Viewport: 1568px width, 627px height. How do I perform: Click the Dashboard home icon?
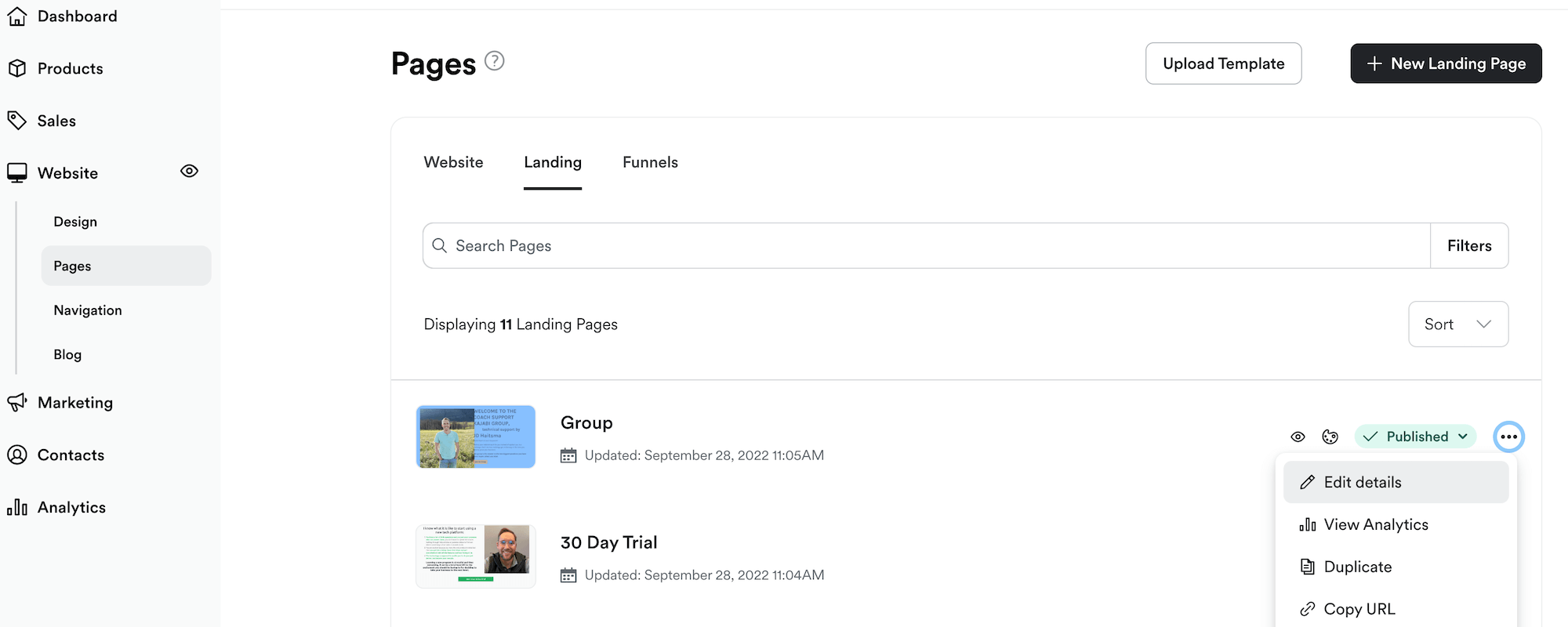(17, 16)
